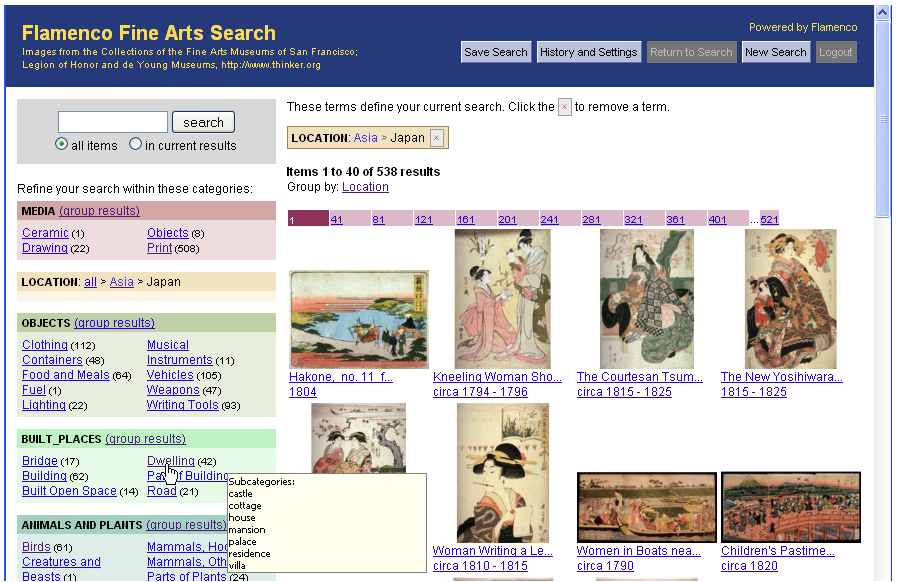Image resolution: width=897 pixels, height=582 pixels.
Task: Filter by Clothing objects
Action: 45,345
